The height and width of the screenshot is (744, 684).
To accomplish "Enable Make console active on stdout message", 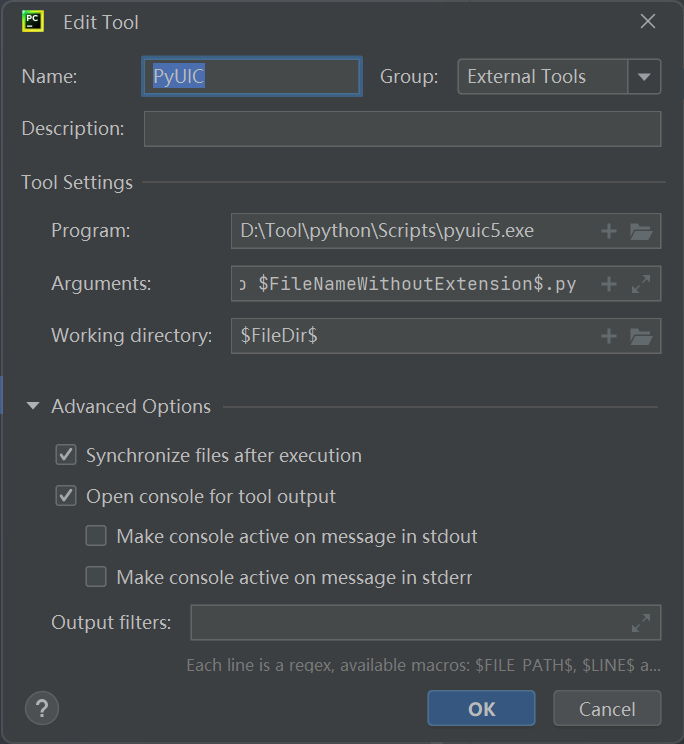I will coord(96,537).
